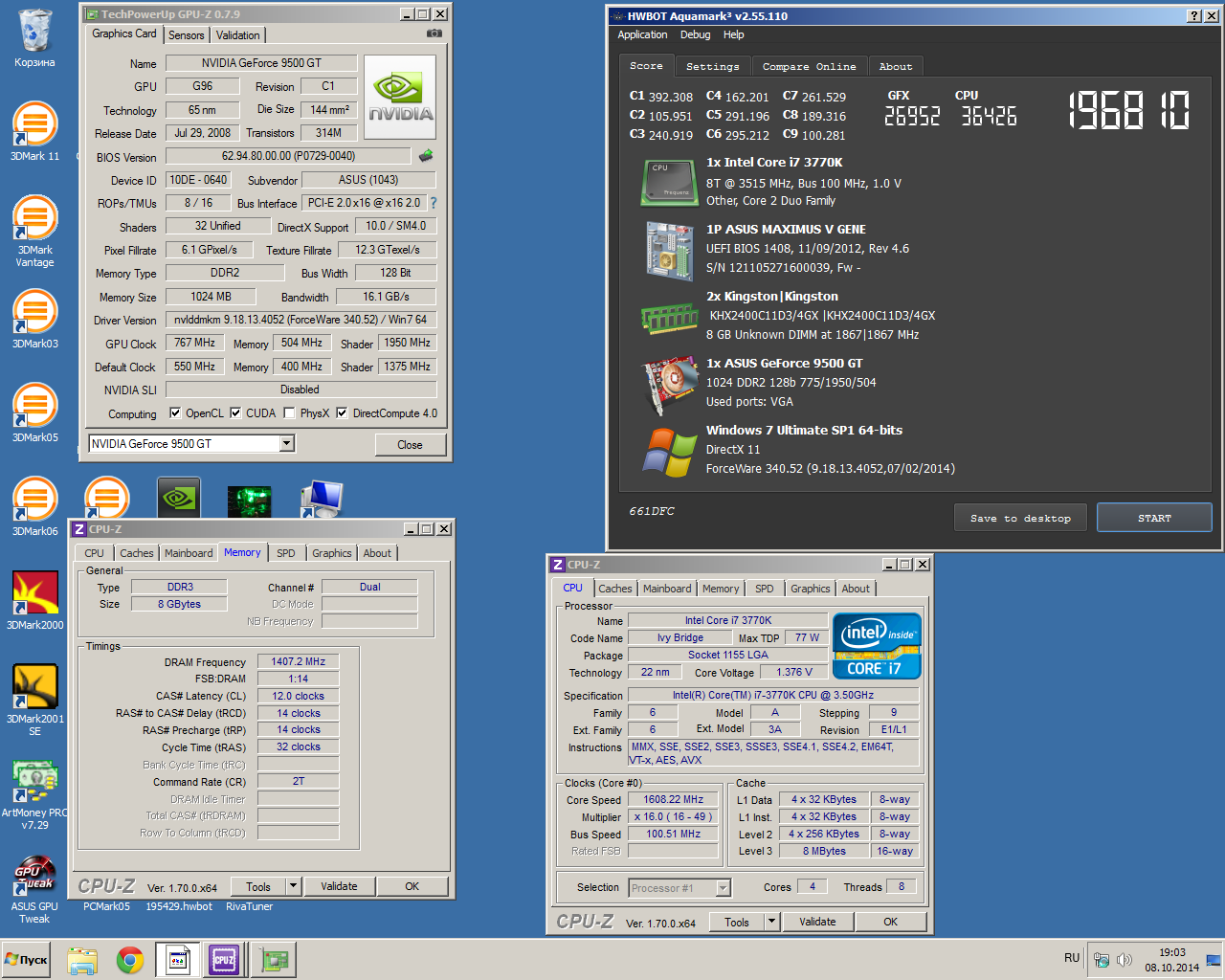Click the START button in Aquamark
This screenshot has height=980, width=1225.
tap(1154, 518)
